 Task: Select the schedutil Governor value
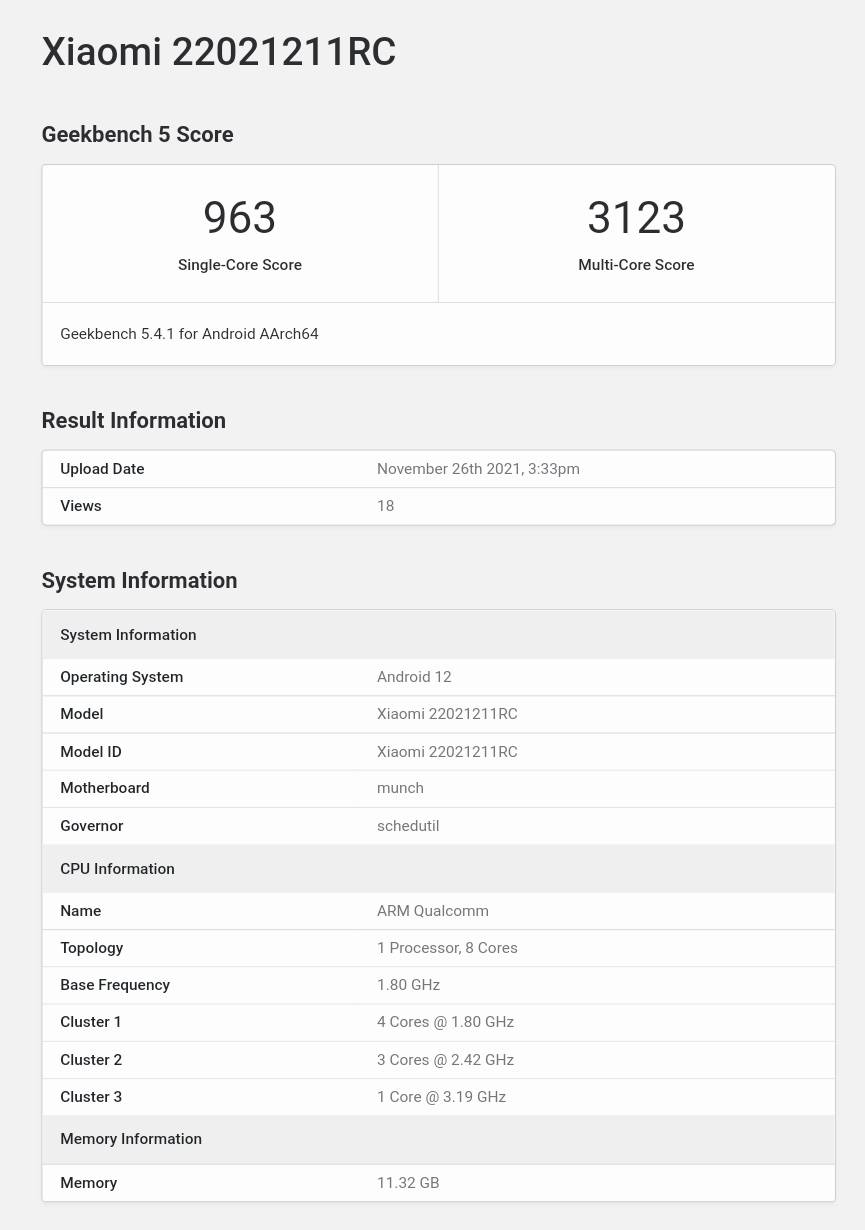point(408,825)
